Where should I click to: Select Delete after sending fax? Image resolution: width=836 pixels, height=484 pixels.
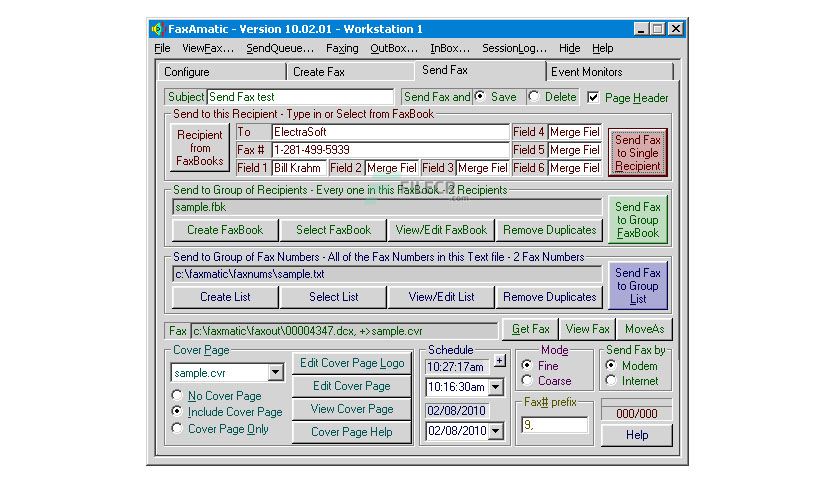pos(534,96)
